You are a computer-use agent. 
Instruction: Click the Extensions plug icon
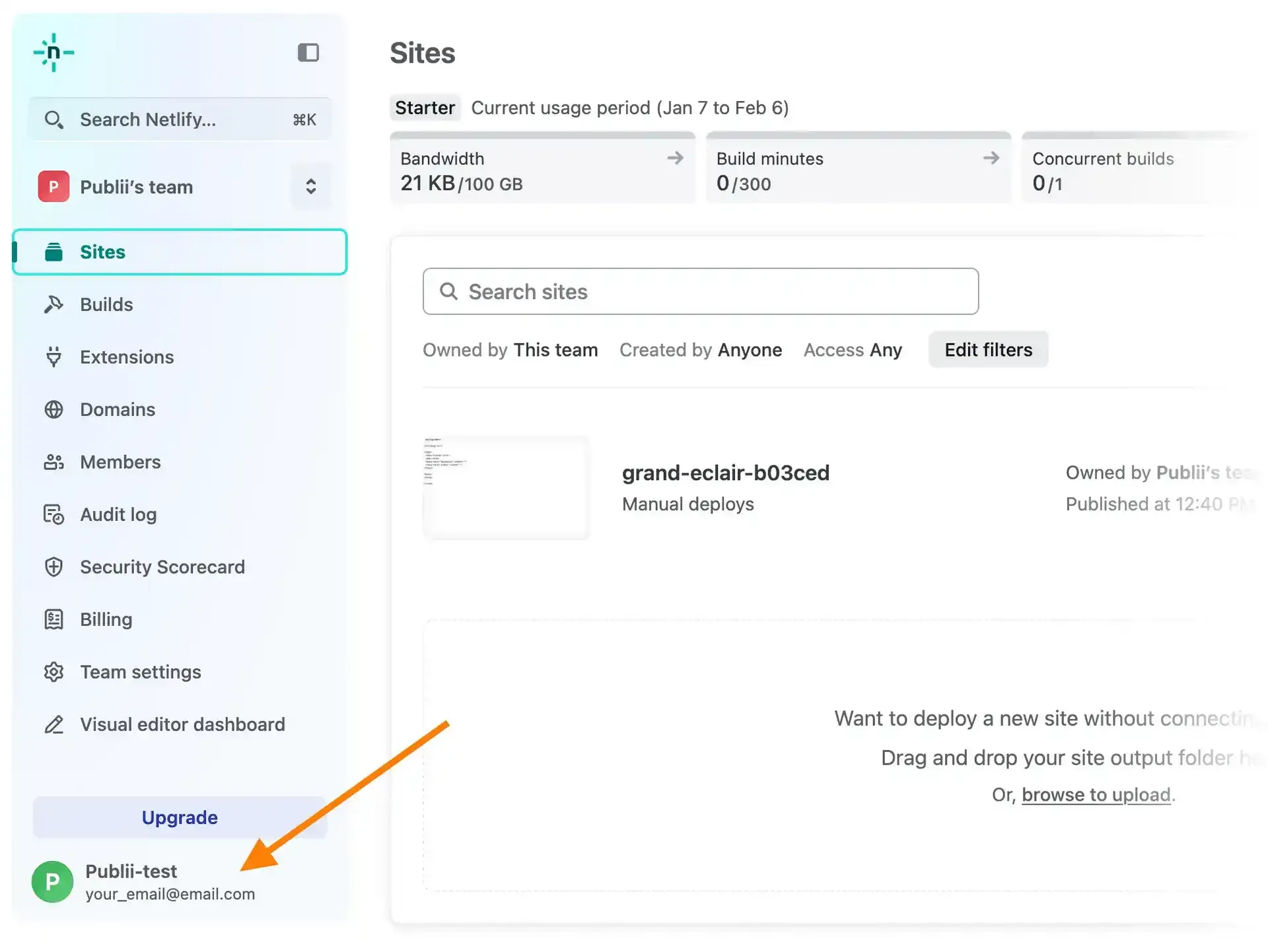click(x=53, y=357)
